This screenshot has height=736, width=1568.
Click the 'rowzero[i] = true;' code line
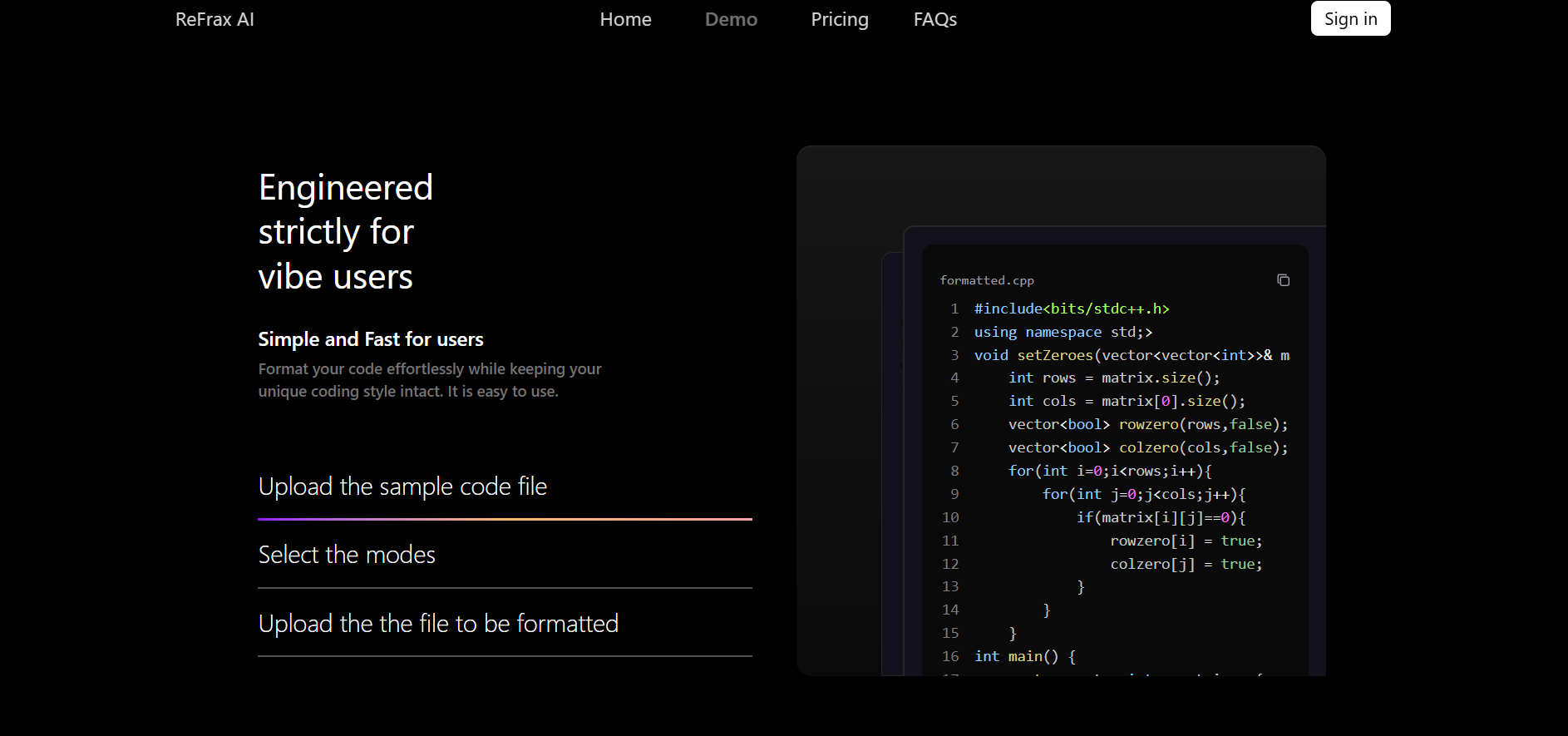[1186, 541]
